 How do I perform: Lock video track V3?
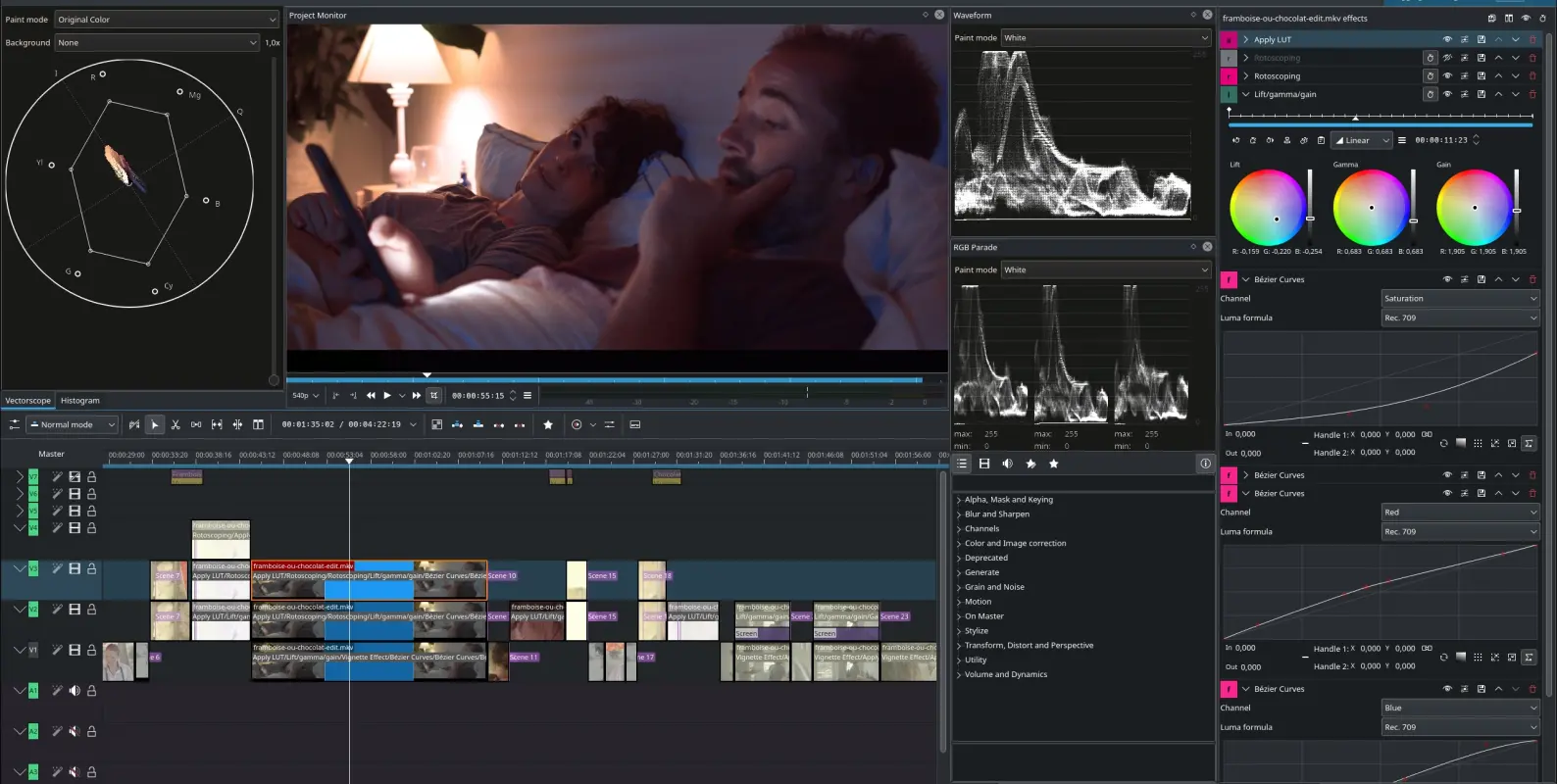pyautogui.click(x=91, y=568)
